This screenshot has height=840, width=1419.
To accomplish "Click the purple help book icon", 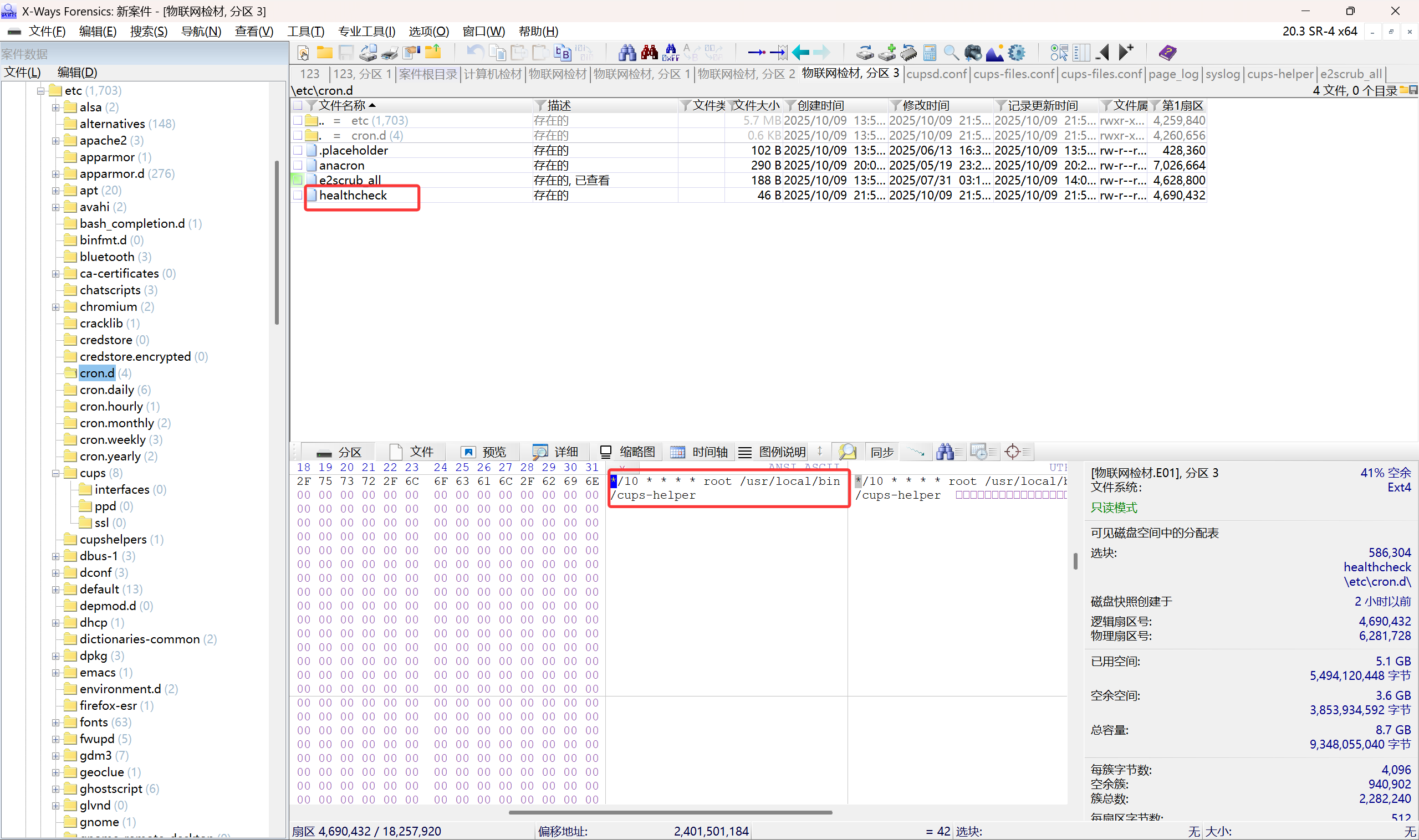I will (1167, 53).
